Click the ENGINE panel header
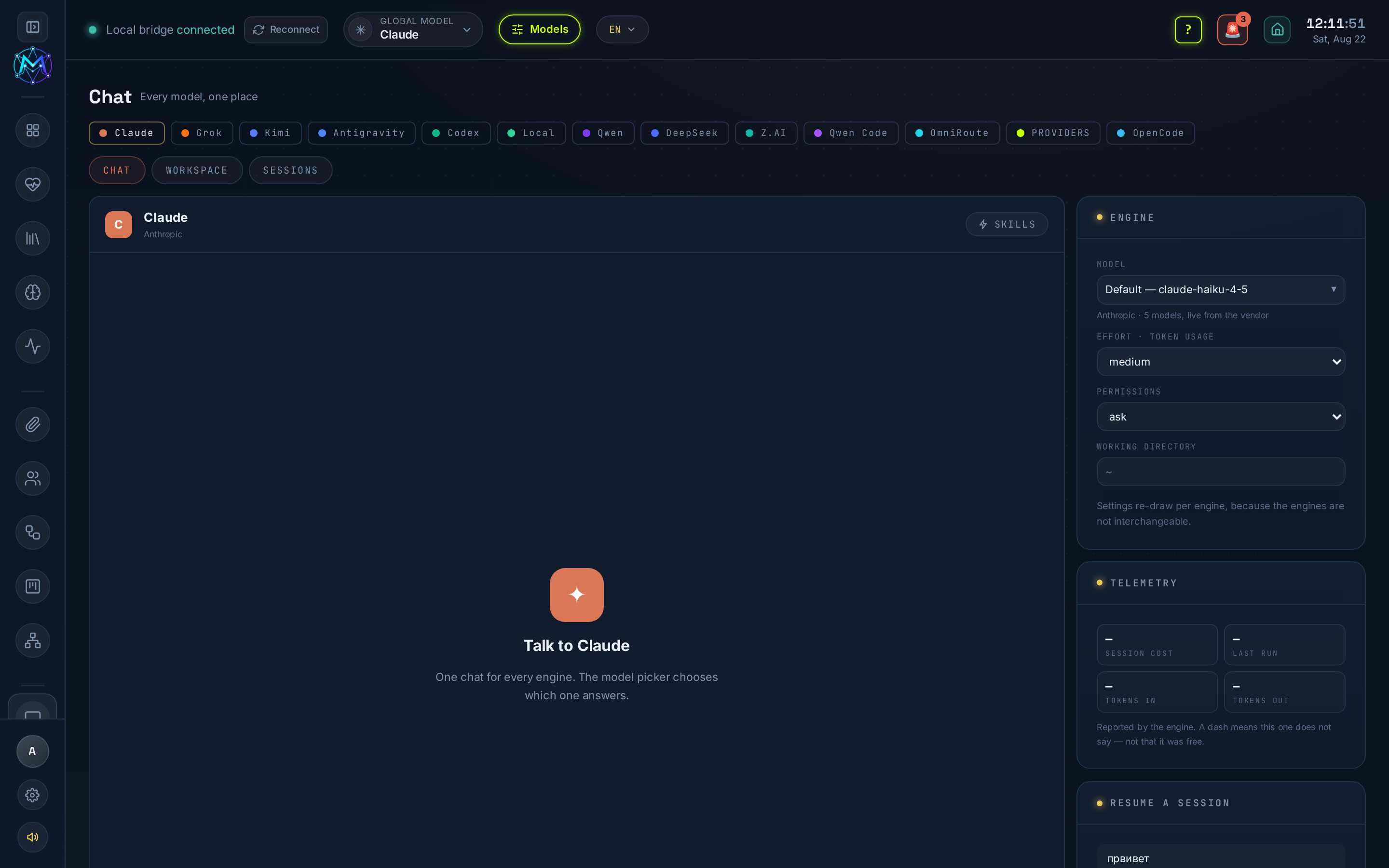Screen dimensions: 1389x868 (1221, 217)
